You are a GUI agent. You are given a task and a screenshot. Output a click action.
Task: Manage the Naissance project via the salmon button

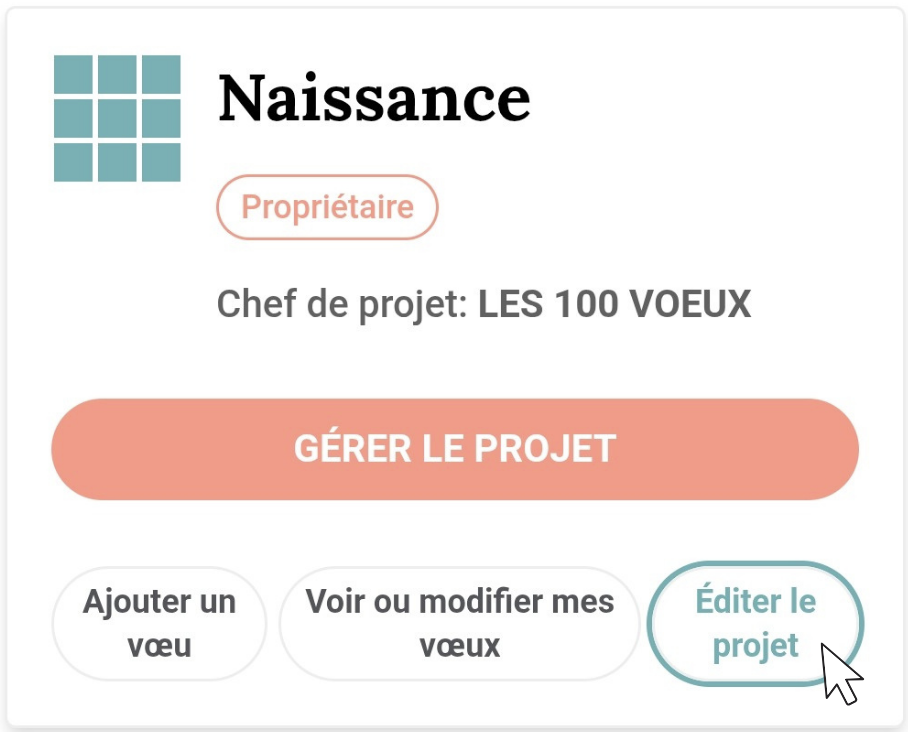coord(455,449)
